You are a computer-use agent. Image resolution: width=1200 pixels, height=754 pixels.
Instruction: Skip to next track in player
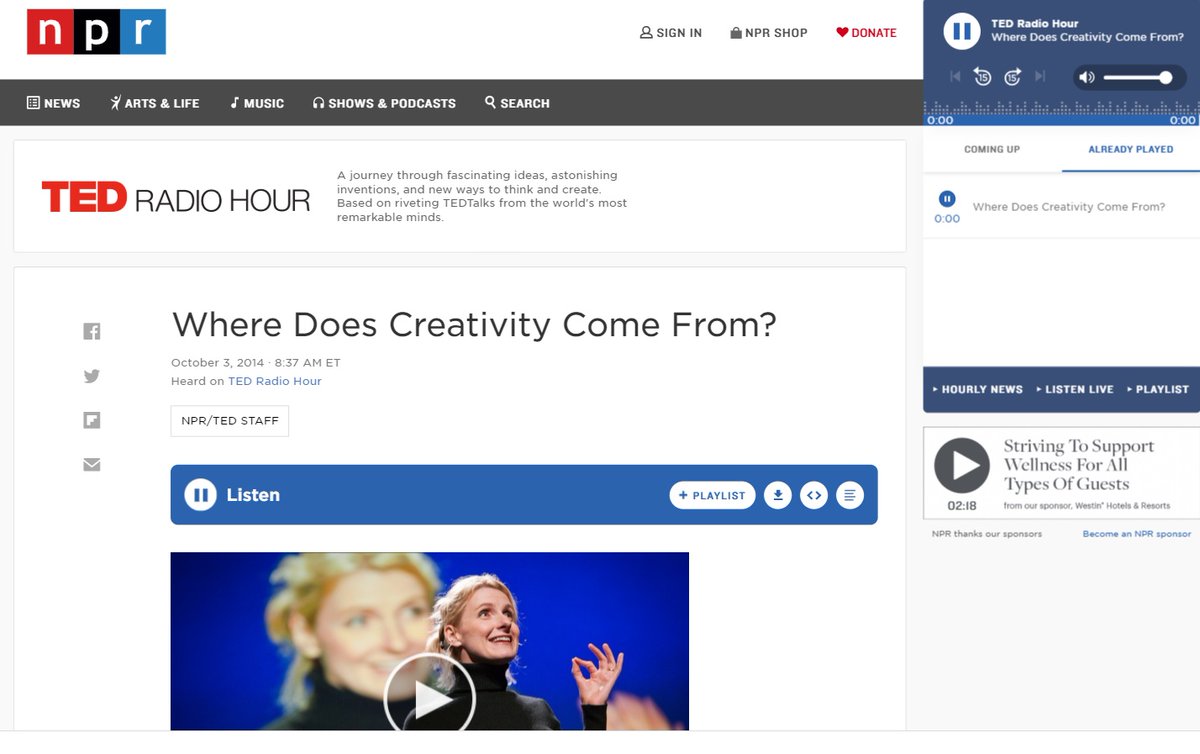[x=1040, y=77]
